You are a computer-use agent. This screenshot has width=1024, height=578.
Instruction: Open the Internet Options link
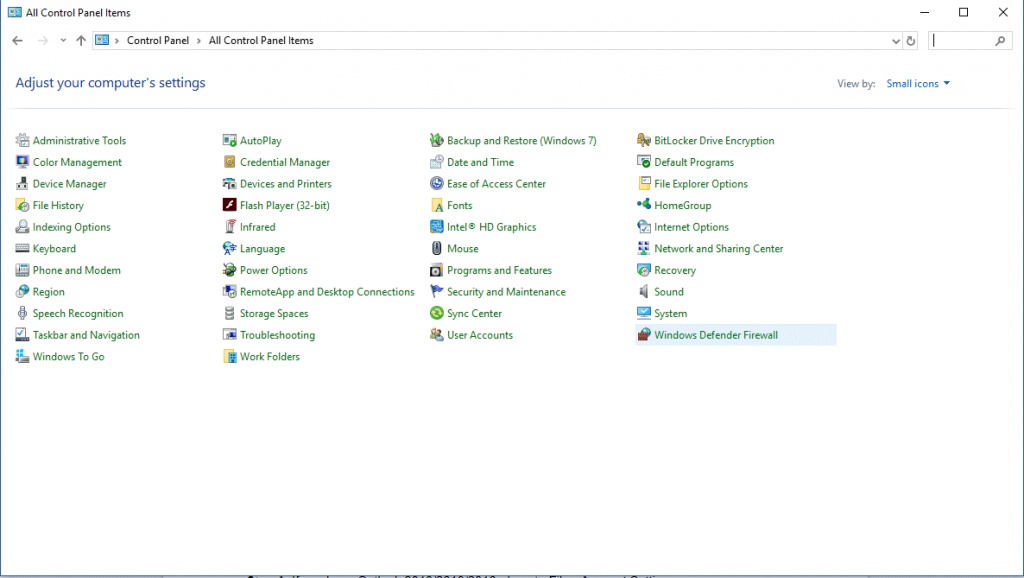coord(691,227)
